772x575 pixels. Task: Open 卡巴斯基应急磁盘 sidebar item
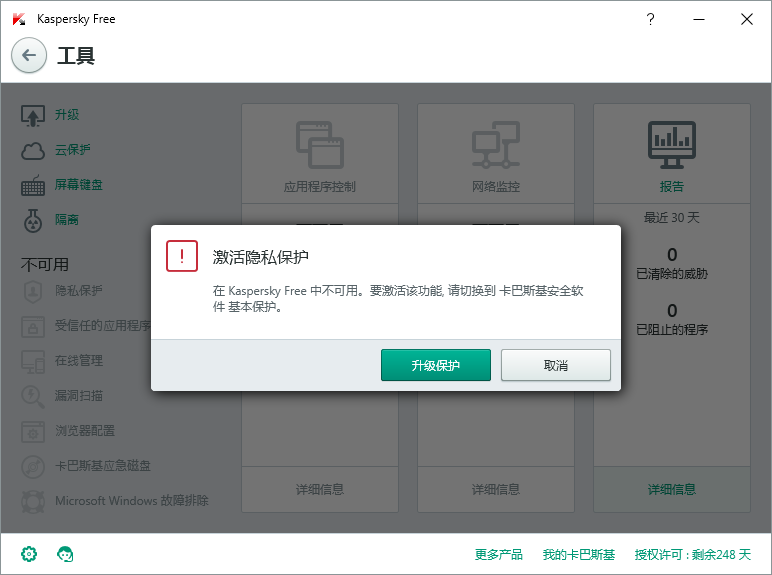click(x=102, y=466)
